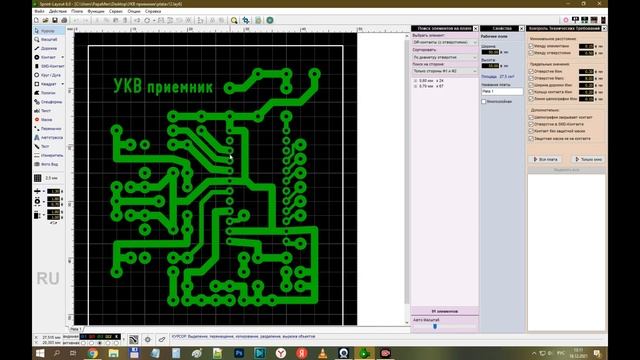Image resolution: width=640 pixels, height=360 pixels.
Task: Select the Измеритель measure tool
Action: (49, 155)
